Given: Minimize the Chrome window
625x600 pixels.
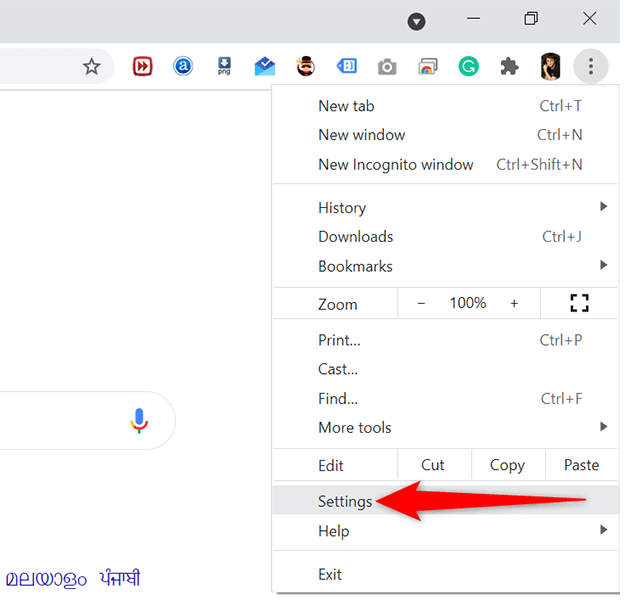Looking at the screenshot, I should [473, 18].
